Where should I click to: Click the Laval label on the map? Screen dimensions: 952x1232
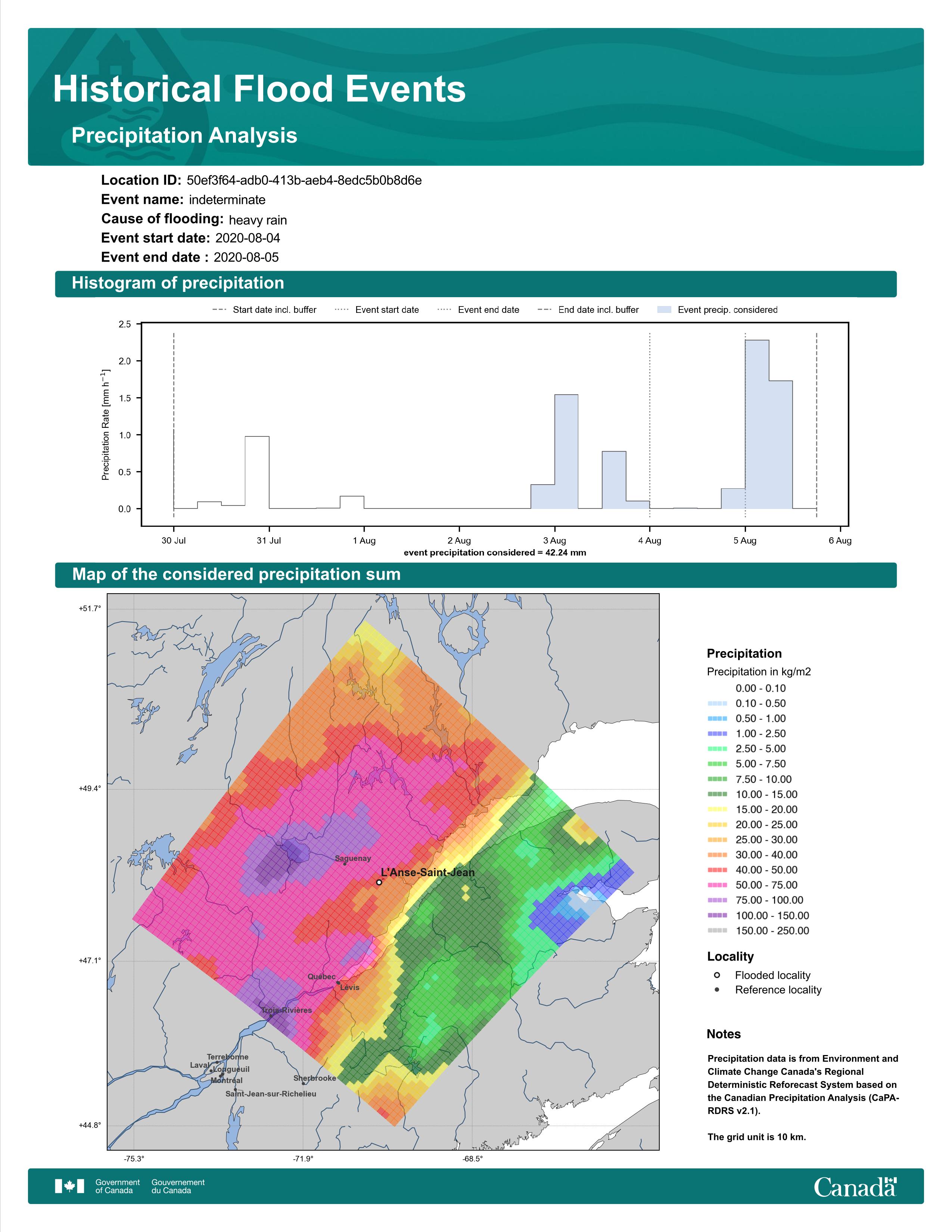[x=200, y=1065]
